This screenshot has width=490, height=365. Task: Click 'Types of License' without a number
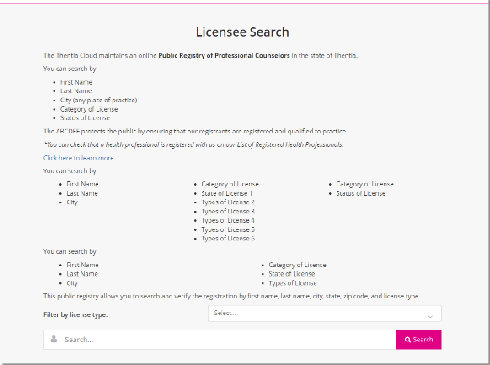292,283
